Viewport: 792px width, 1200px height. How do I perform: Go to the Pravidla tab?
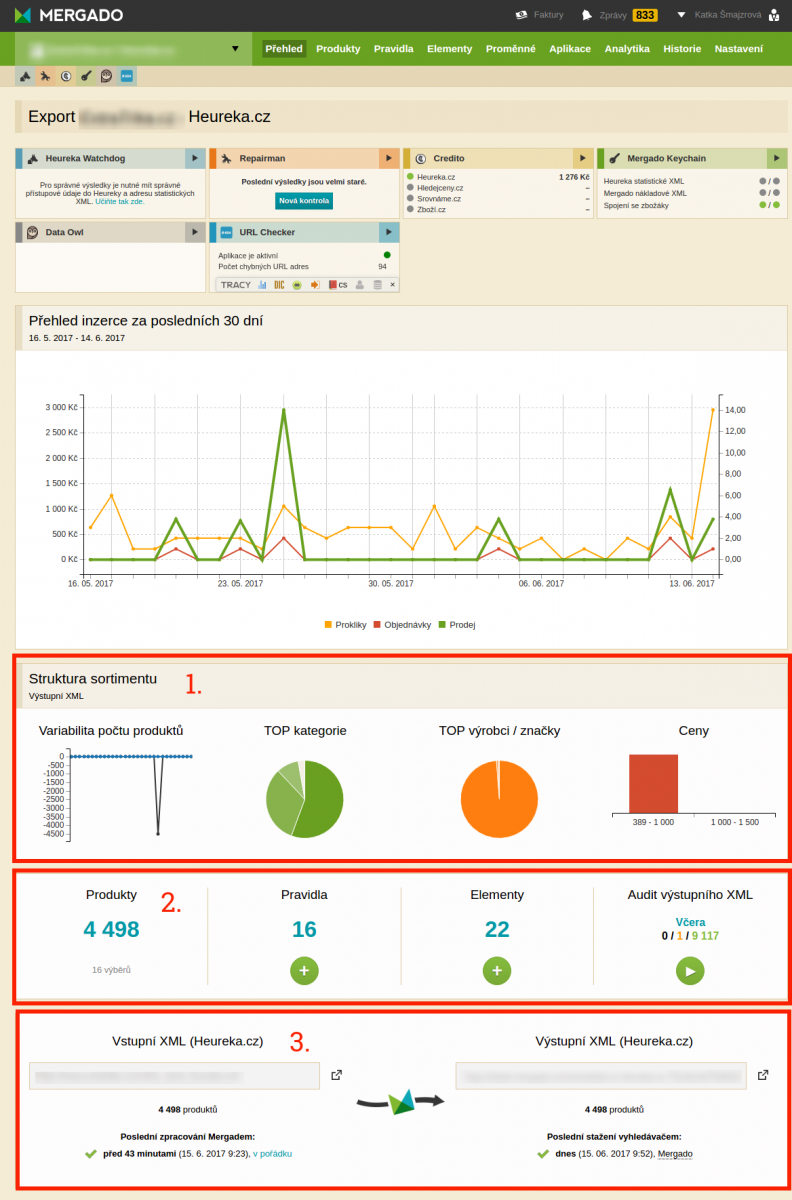393,48
